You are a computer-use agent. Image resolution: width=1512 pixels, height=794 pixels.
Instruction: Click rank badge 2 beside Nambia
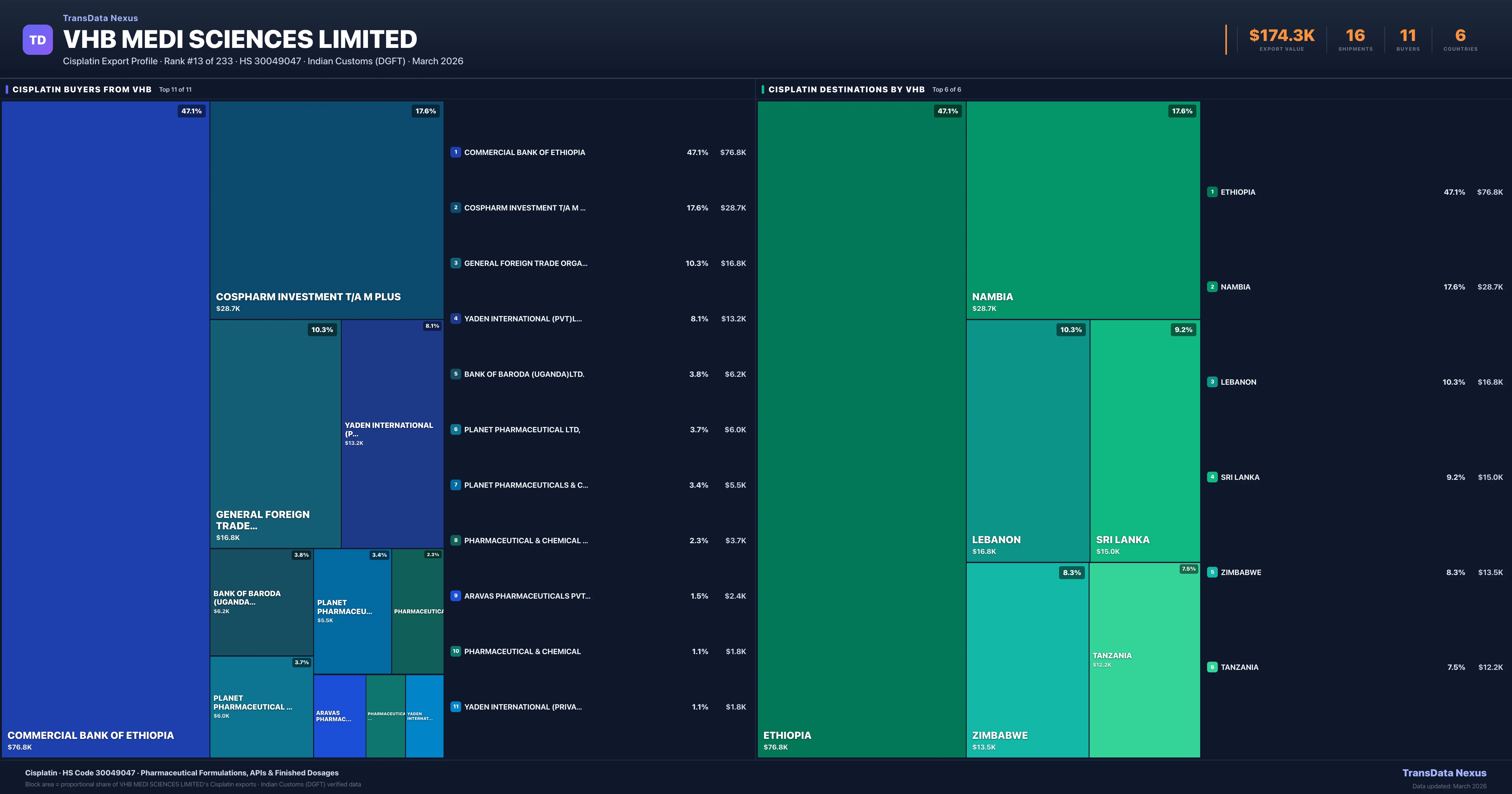1212,287
